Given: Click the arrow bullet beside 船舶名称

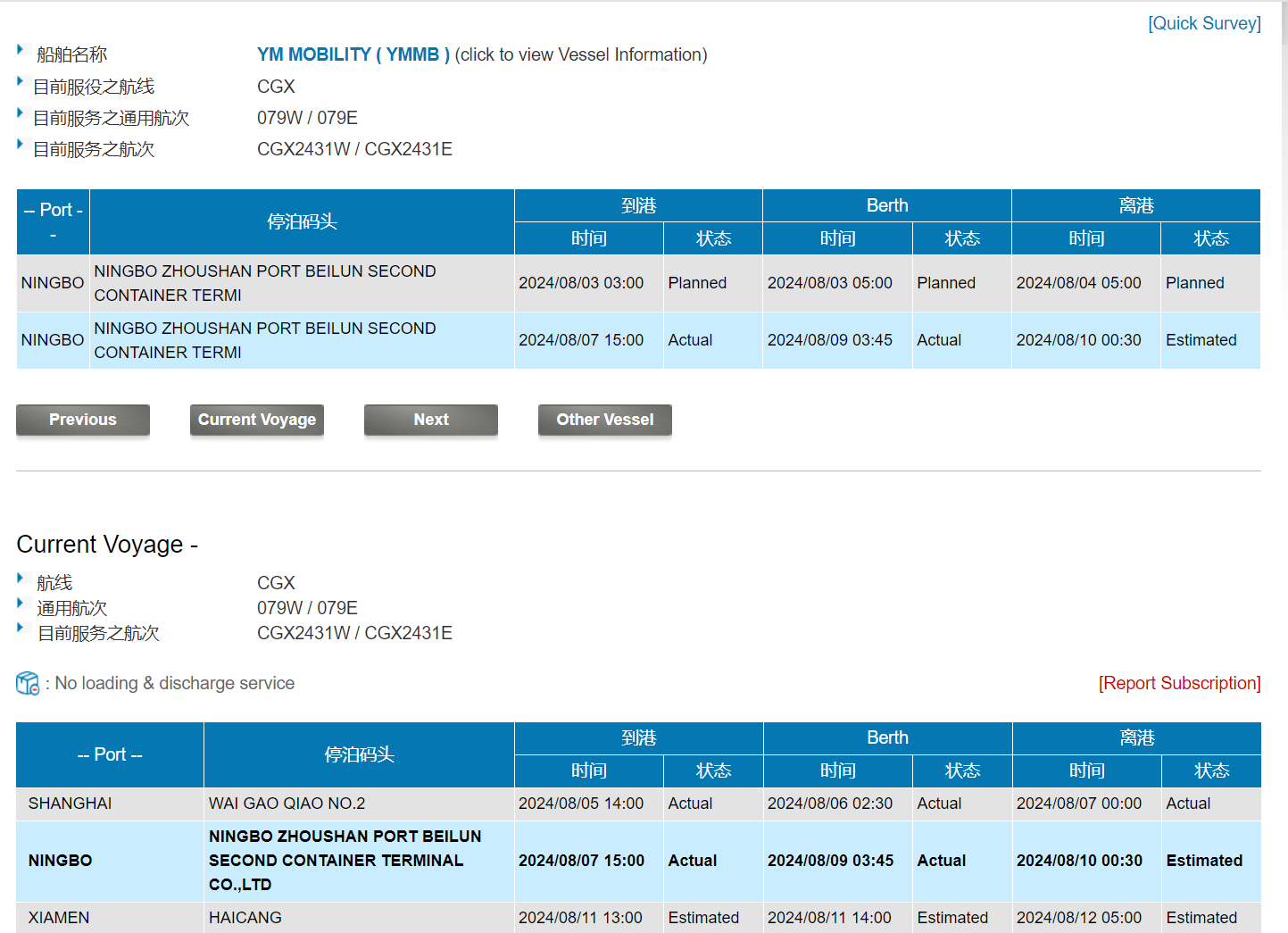Looking at the screenshot, I should tap(21, 50).
